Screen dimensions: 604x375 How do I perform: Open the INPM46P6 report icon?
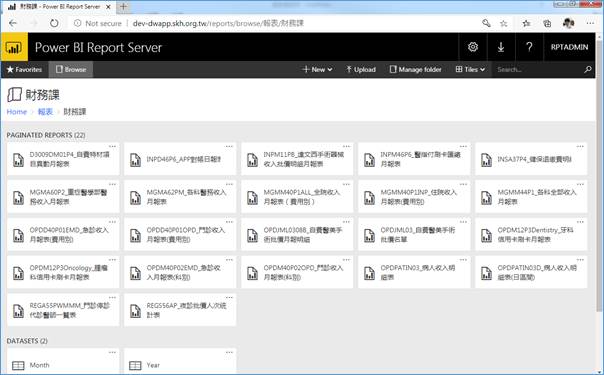(369, 160)
